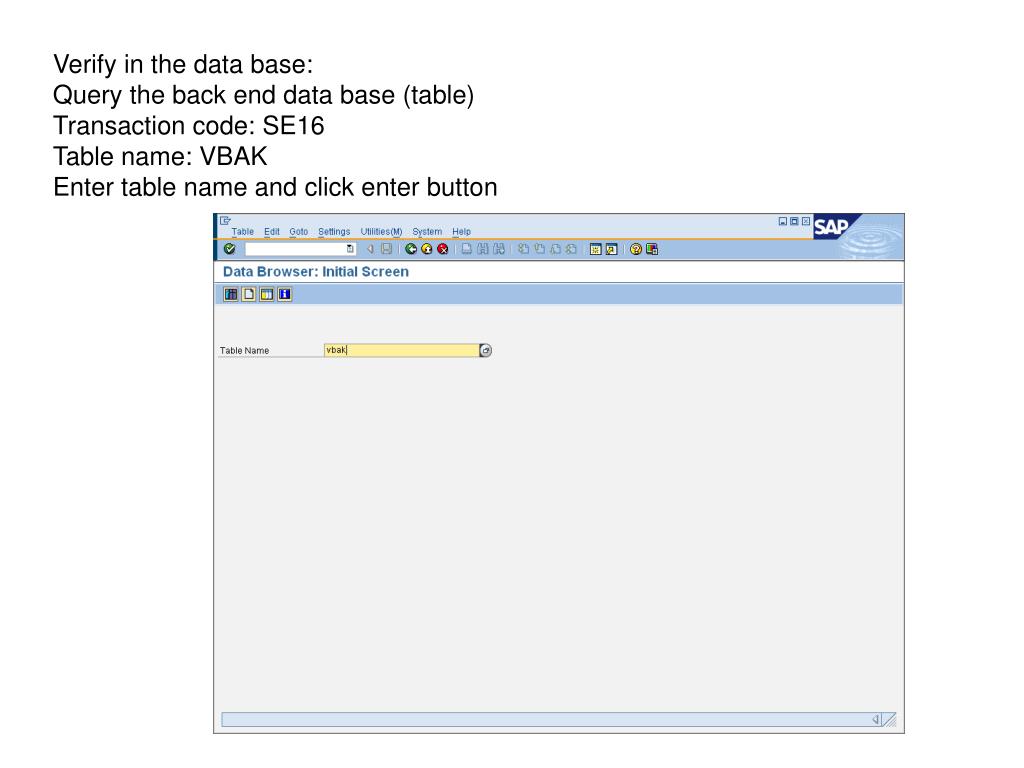This screenshot has width=1024, height=768.
Task: Collapse the command field arrow
Action: click(370, 249)
